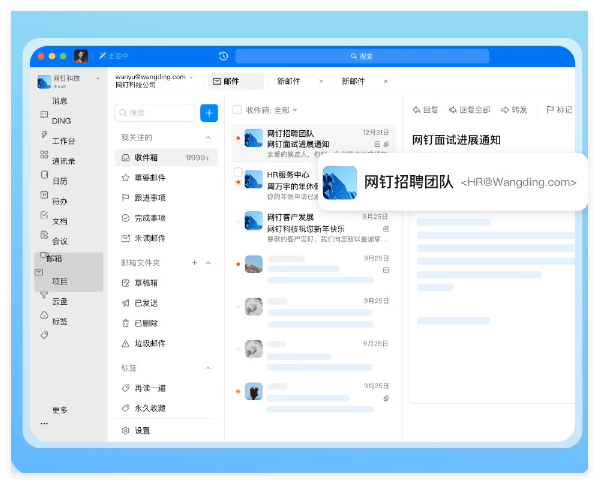Open the 网钉科技祝您新年快乐 email

313,228
